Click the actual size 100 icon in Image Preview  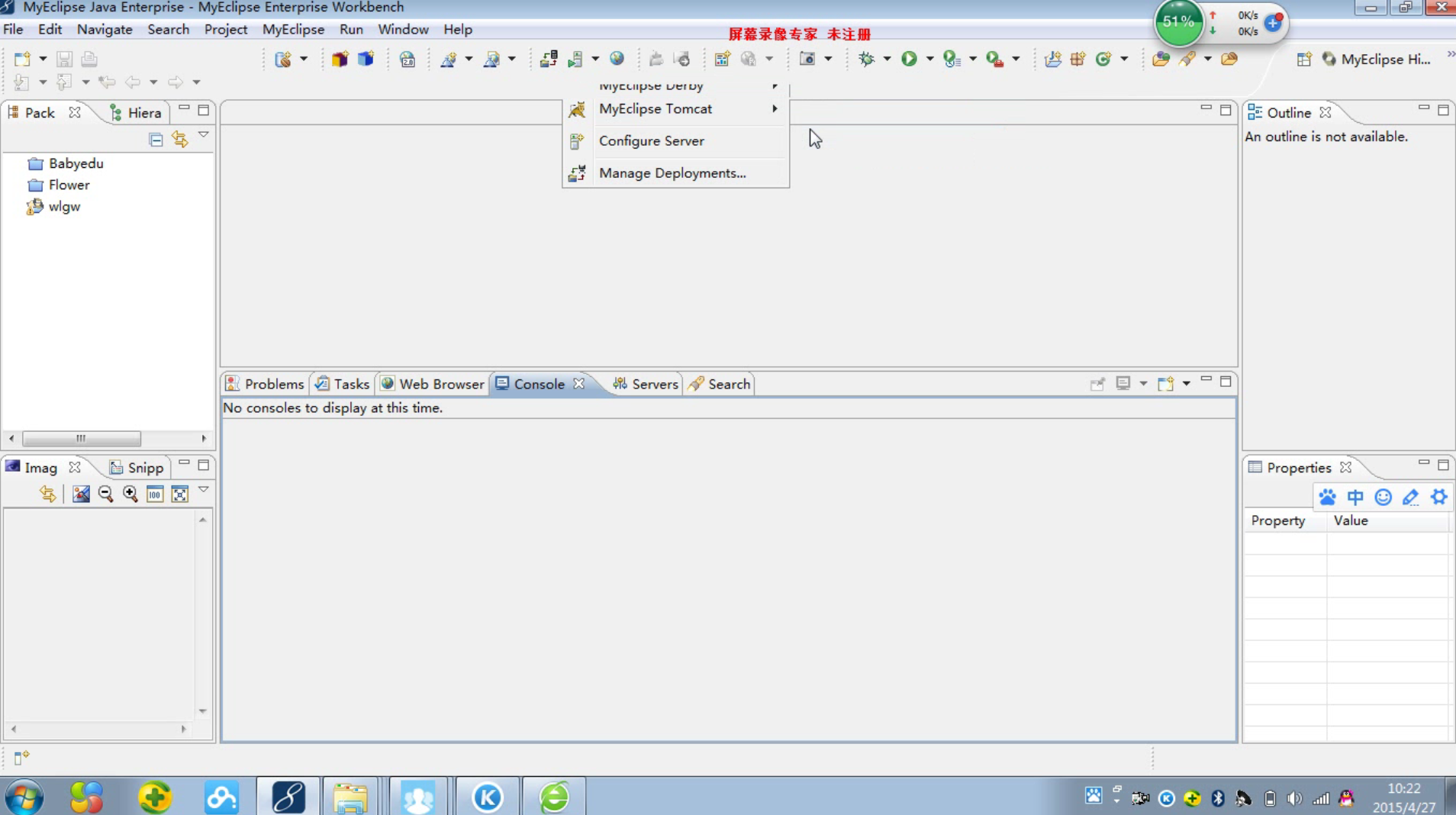[x=155, y=494]
